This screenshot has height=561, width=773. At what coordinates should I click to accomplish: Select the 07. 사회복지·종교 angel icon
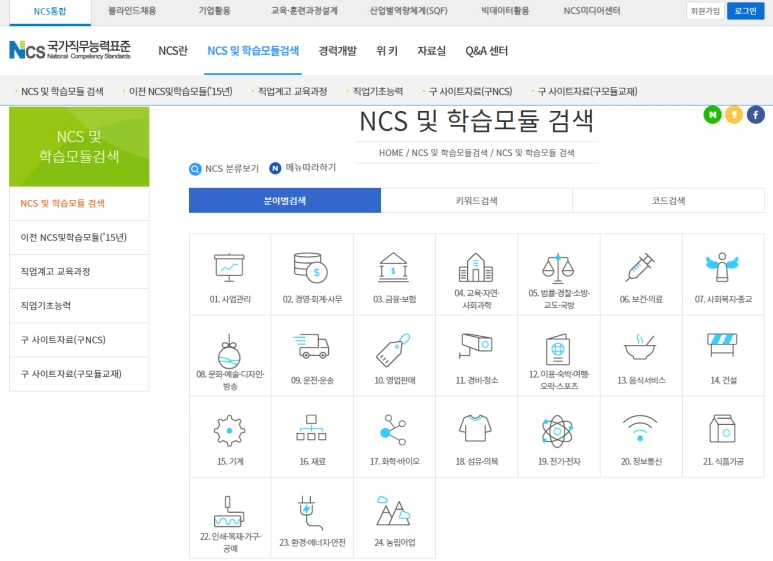click(x=722, y=267)
